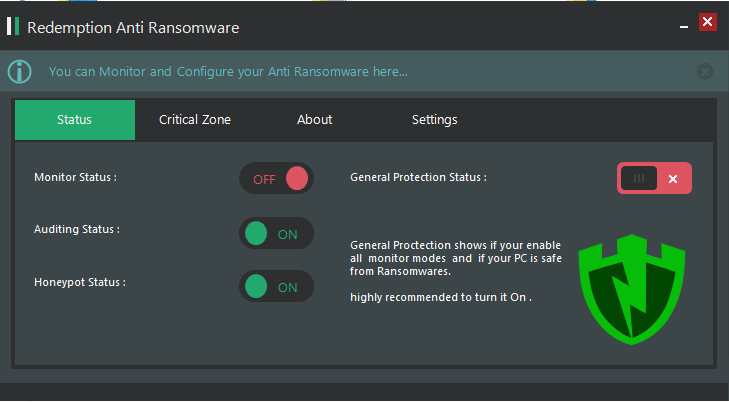Screen dimensions: 729x403
Task: Click the circled info icon in banner
Action: (20, 72)
